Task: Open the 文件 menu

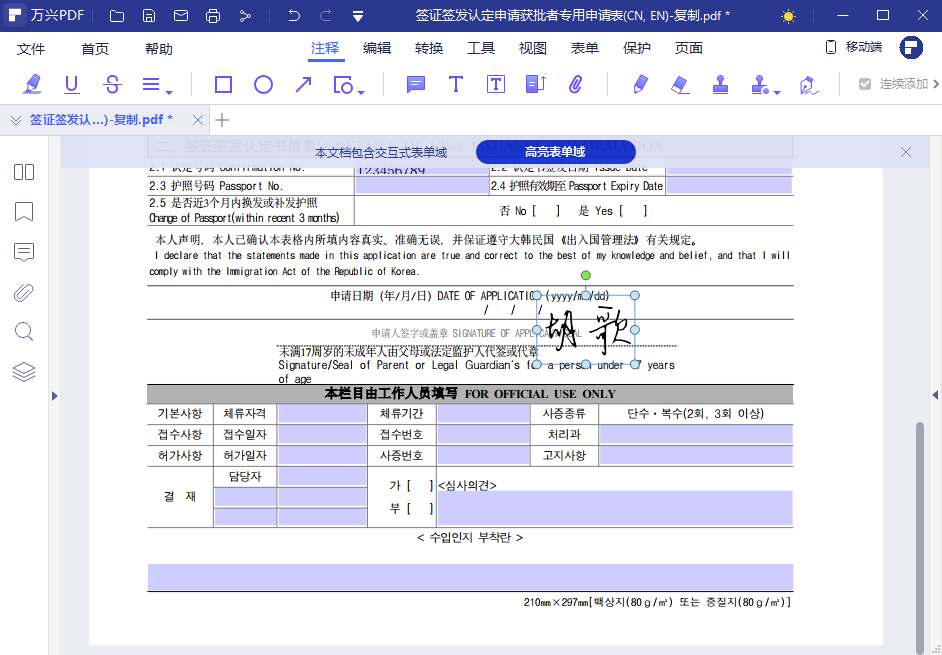Action: [31, 49]
